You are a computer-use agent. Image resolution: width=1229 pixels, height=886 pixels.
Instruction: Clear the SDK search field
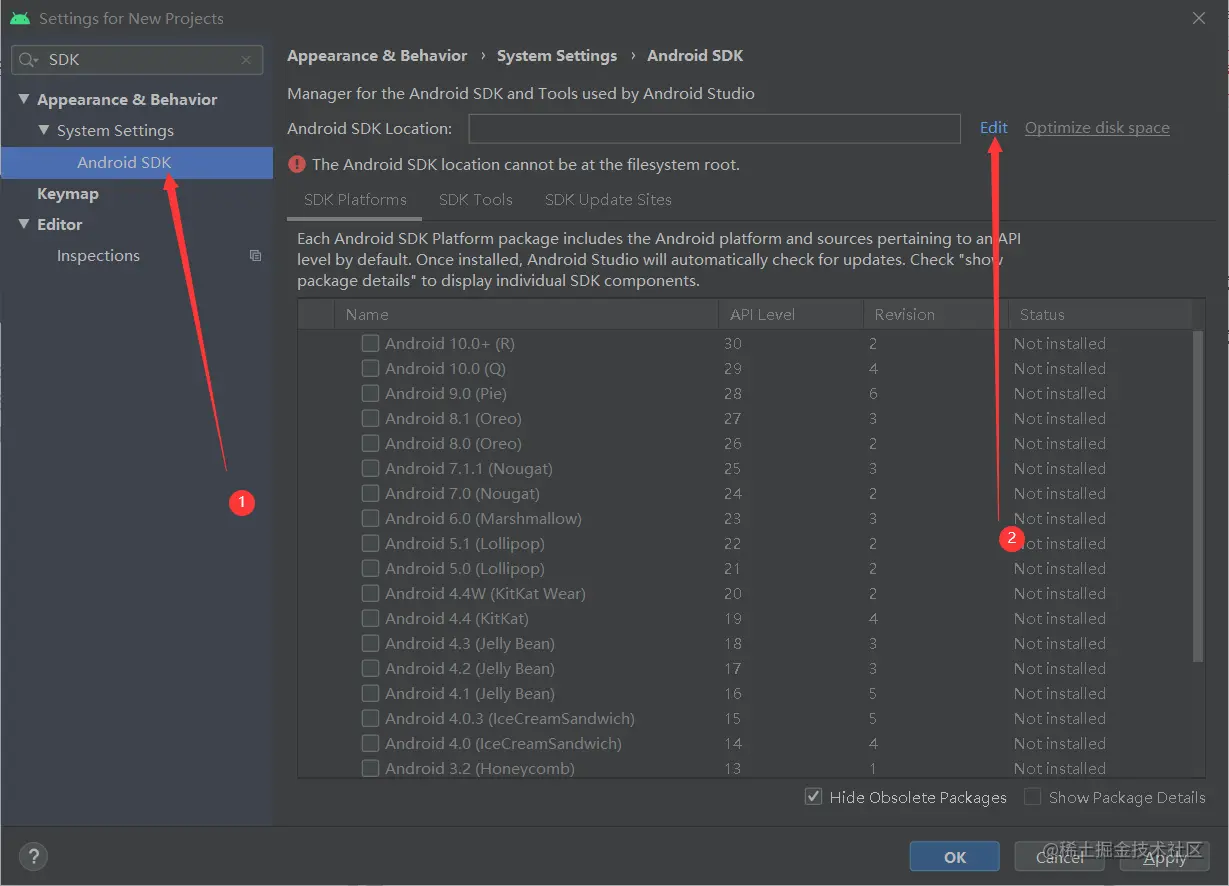coord(246,60)
